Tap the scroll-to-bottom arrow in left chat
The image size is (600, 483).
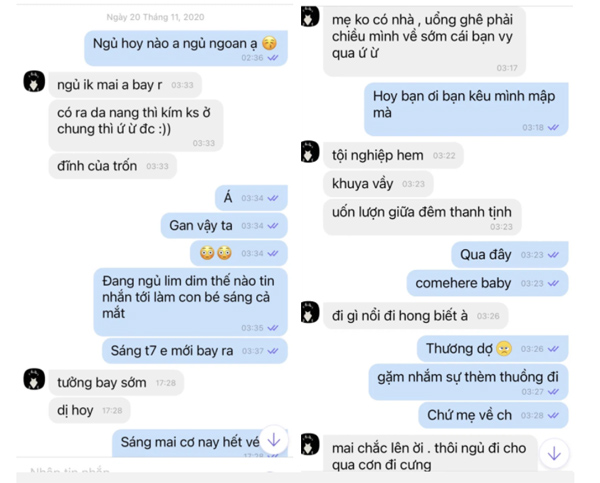point(274,440)
